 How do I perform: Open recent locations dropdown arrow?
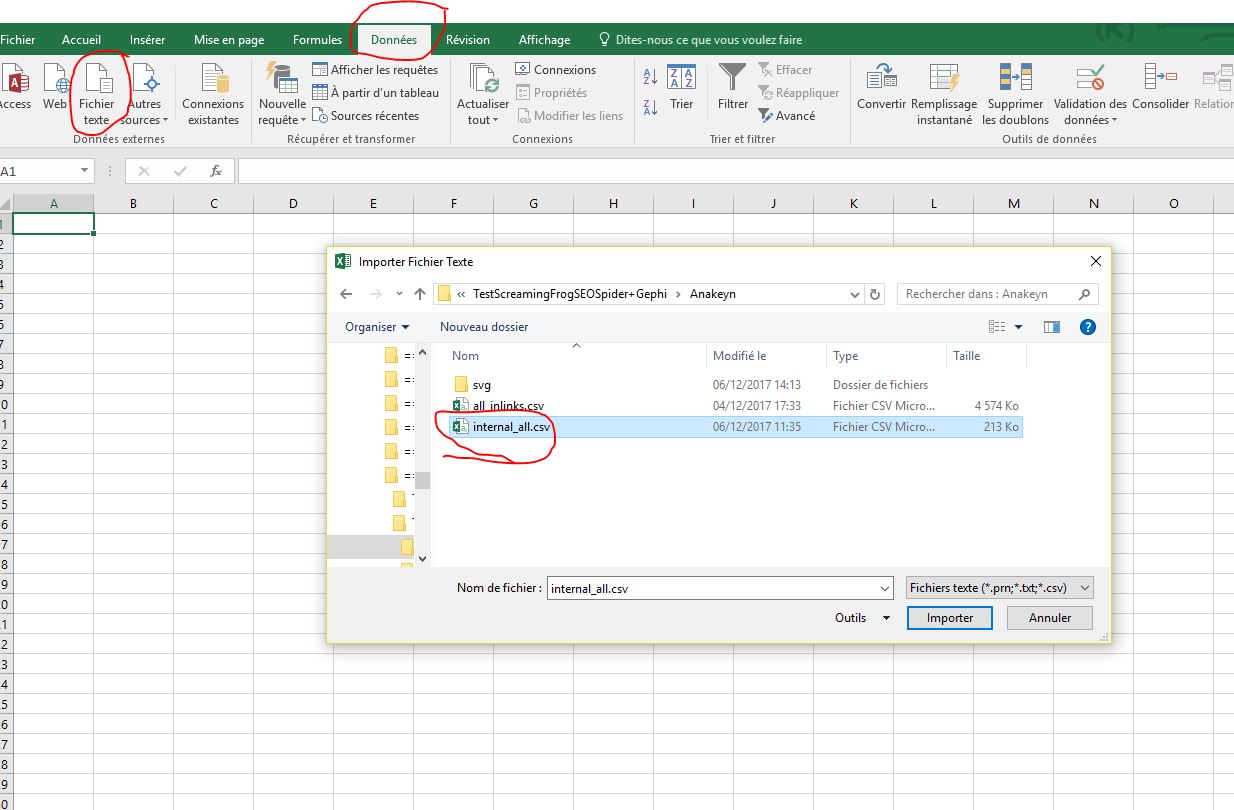point(399,294)
